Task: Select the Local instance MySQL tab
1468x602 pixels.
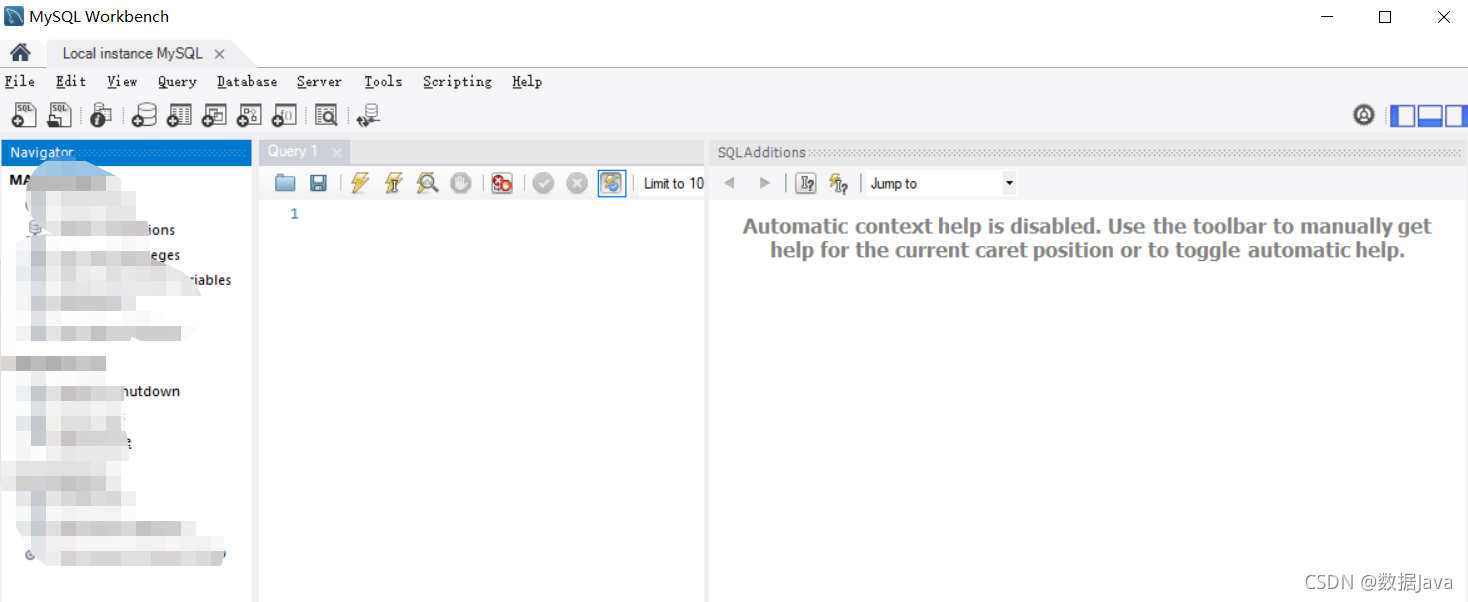Action: [x=132, y=53]
